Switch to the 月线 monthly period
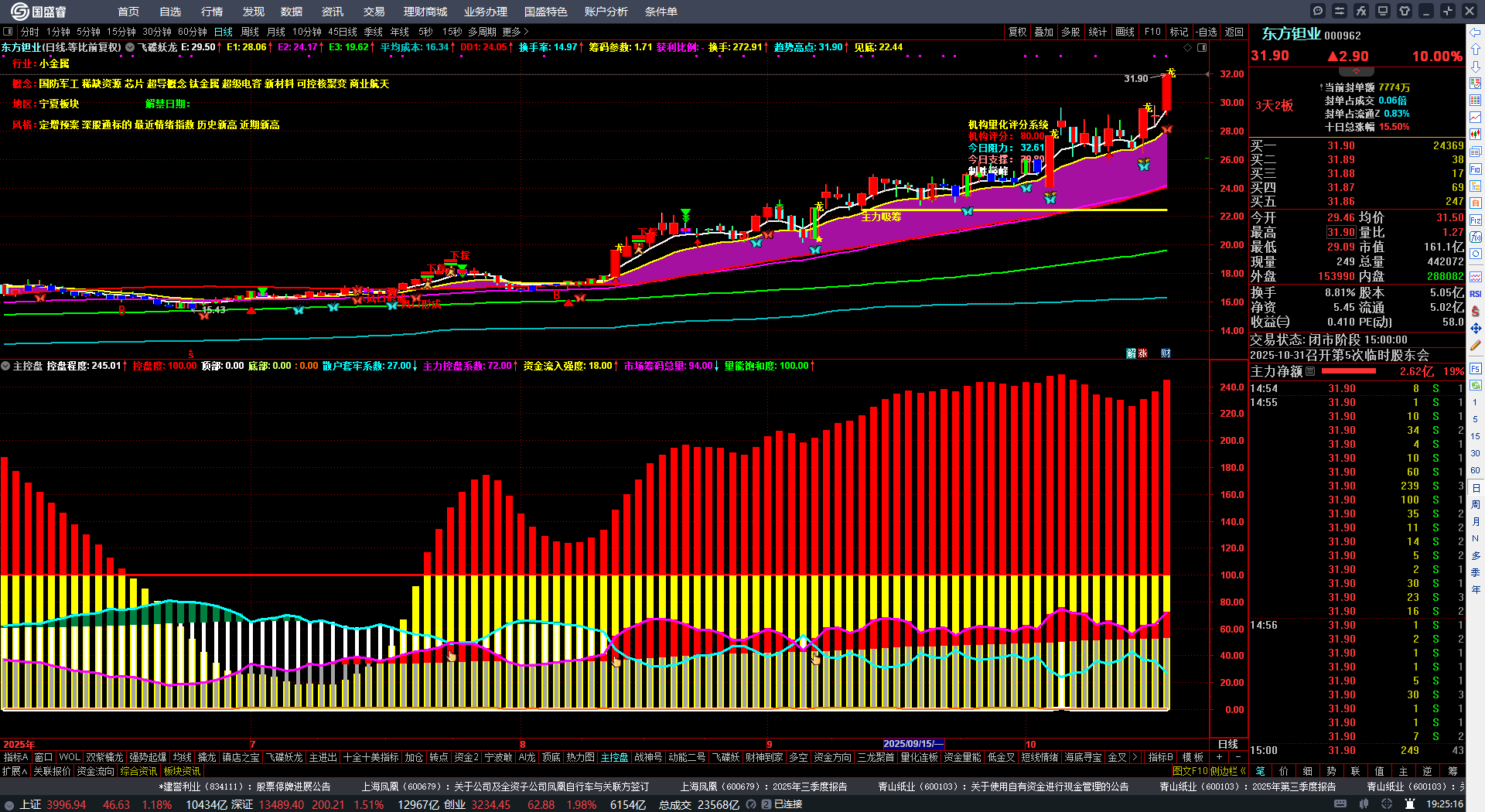 tap(276, 32)
